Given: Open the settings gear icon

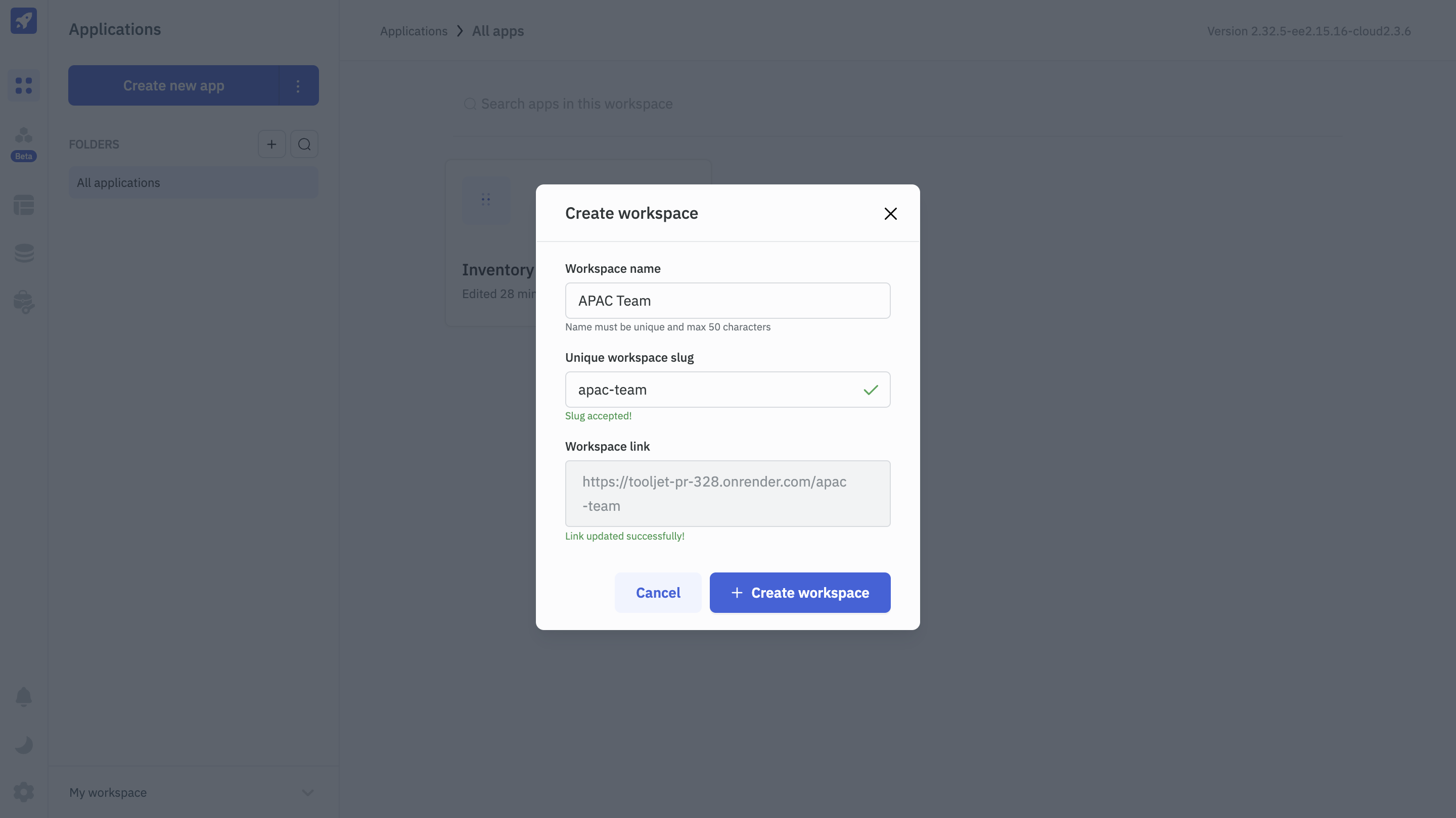Looking at the screenshot, I should 24,792.
